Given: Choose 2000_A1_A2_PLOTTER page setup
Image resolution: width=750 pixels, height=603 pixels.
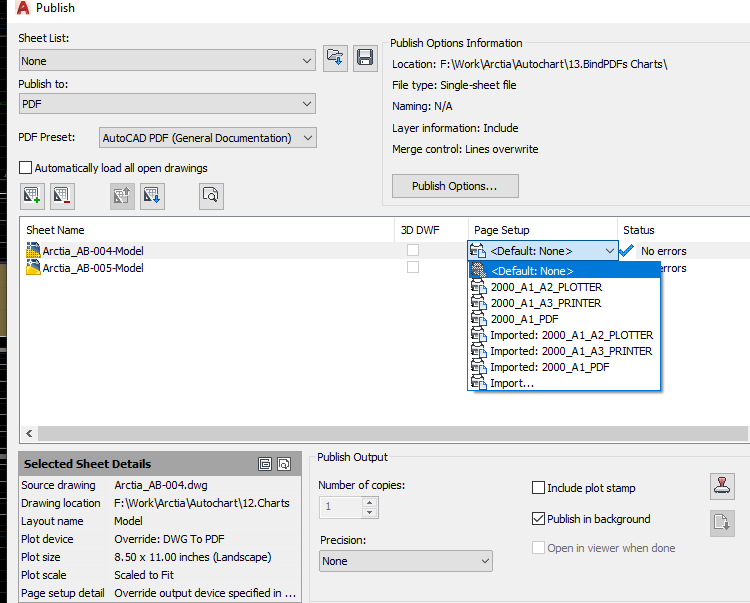Looking at the screenshot, I should pyautogui.click(x=564, y=287).
